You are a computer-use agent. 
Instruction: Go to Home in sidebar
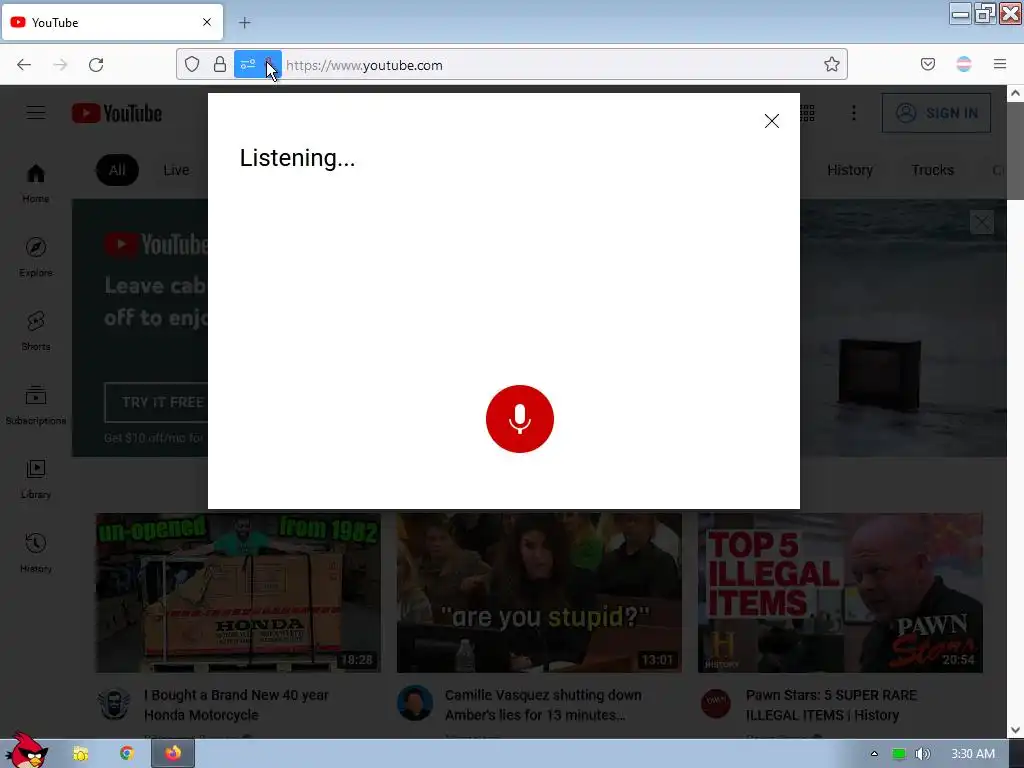click(x=36, y=183)
